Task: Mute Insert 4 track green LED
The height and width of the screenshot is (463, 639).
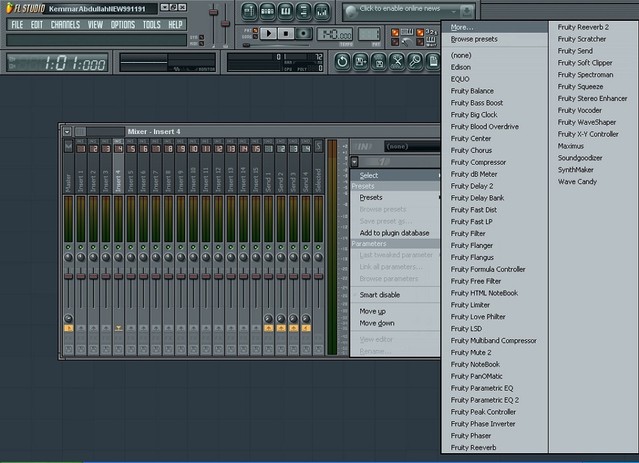Action: [x=118, y=247]
